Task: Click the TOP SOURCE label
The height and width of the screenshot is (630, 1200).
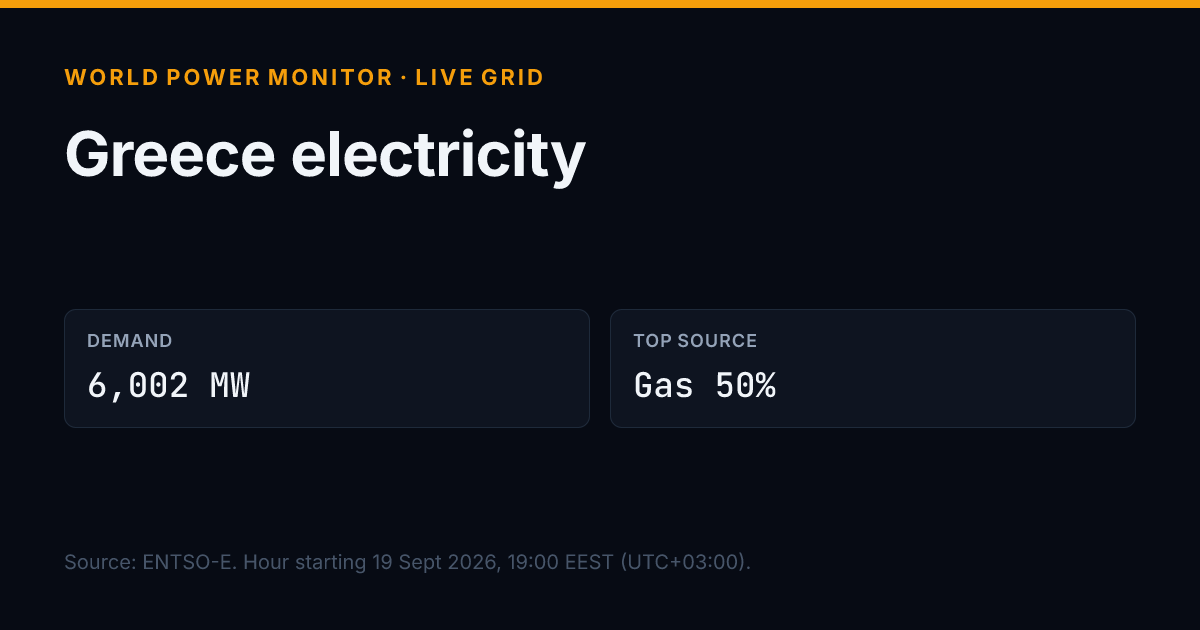Action: click(x=695, y=341)
